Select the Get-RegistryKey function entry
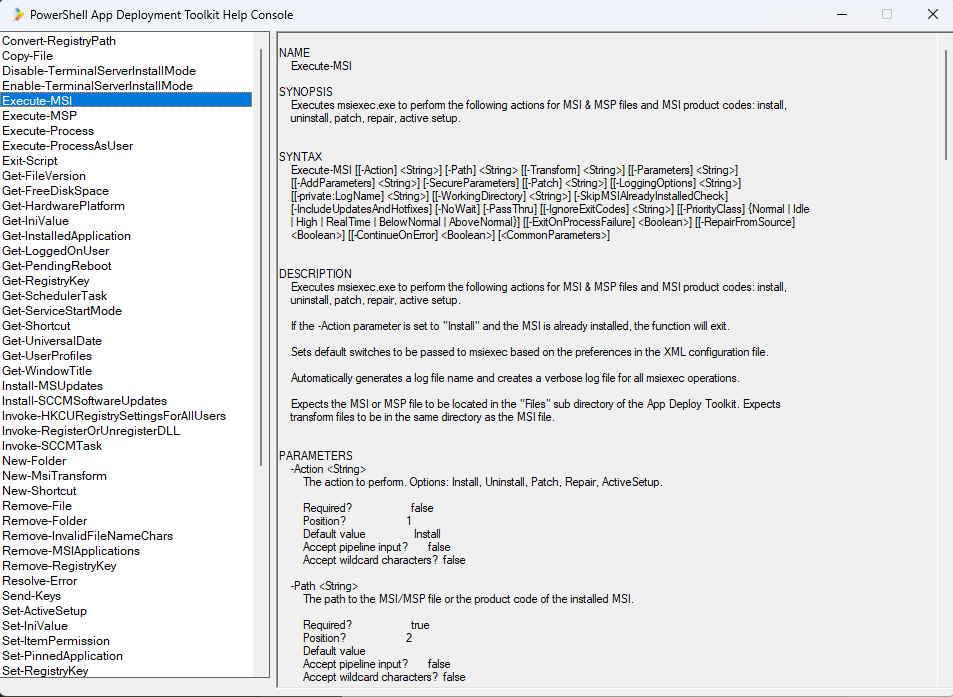 click(45, 281)
